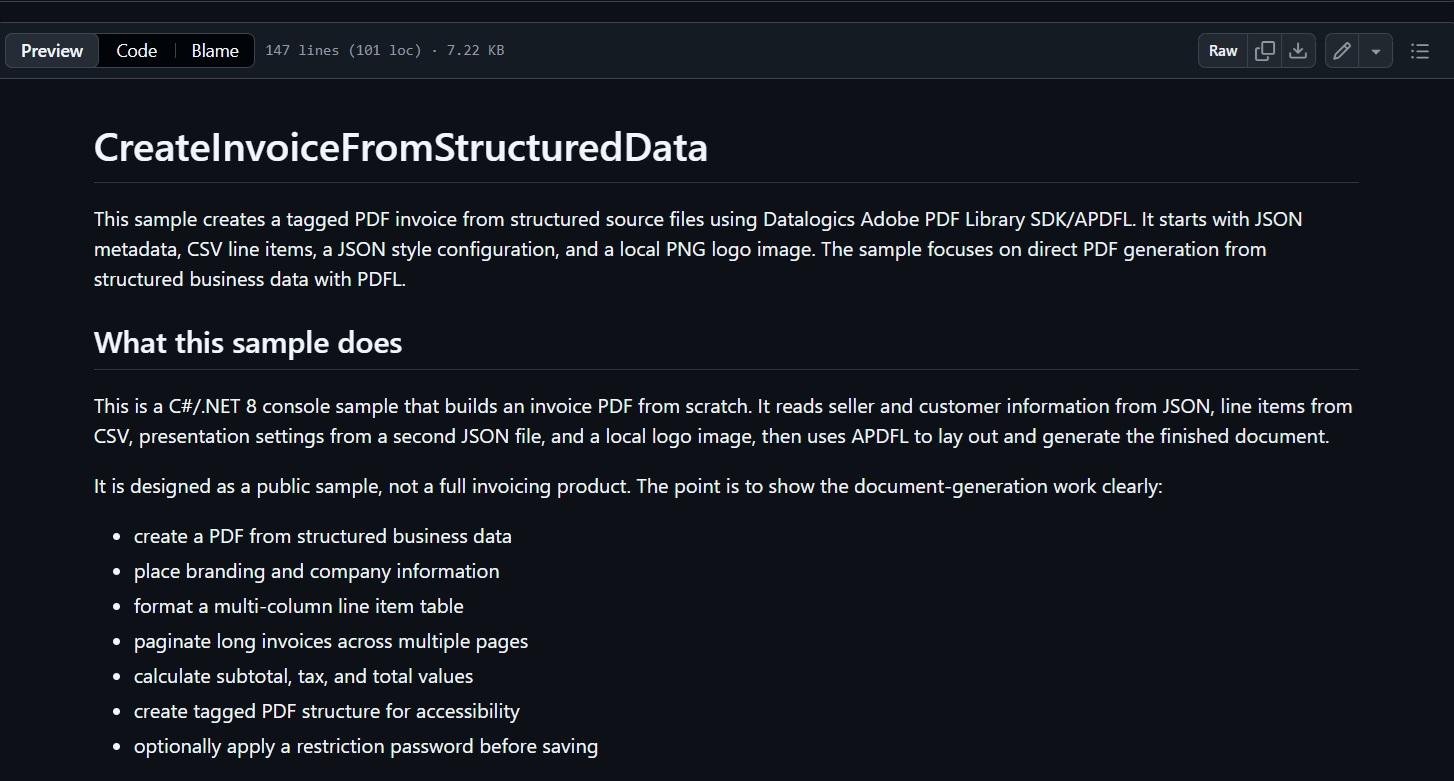The image size is (1454, 781).
Task: Click paragraph starting "It is designed as a public sample"
Action: click(x=628, y=487)
